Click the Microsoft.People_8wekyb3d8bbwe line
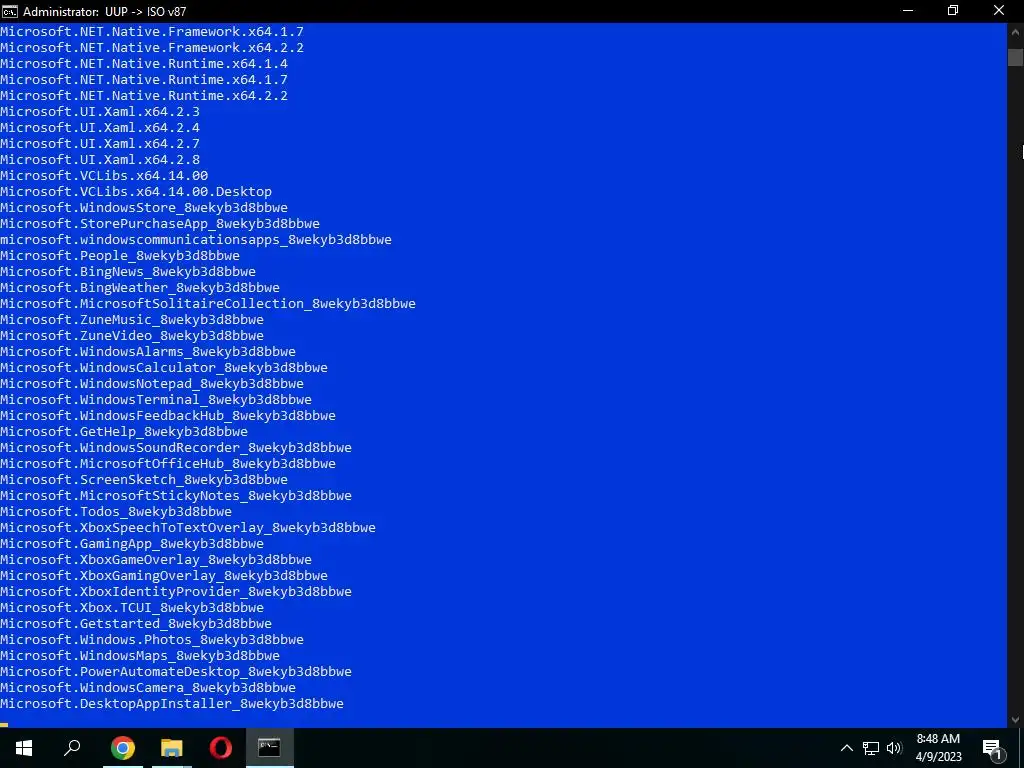The width and height of the screenshot is (1024, 768). (120, 255)
